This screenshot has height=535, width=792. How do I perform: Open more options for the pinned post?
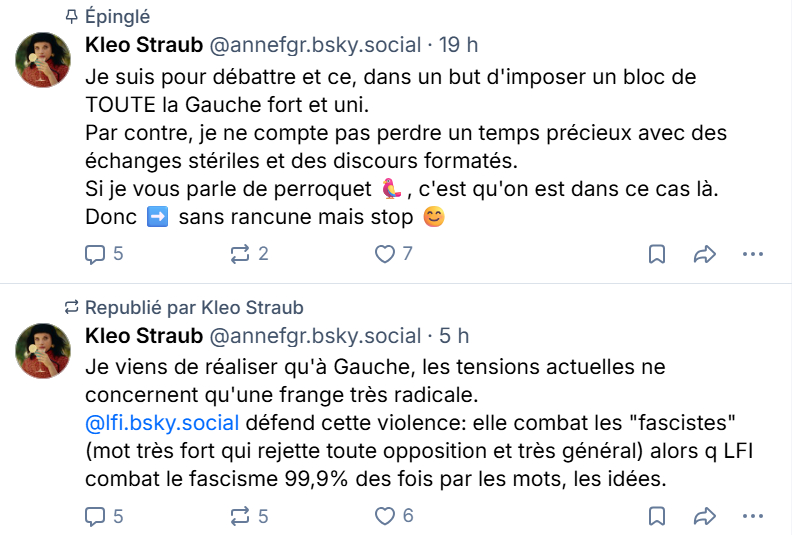[752, 254]
